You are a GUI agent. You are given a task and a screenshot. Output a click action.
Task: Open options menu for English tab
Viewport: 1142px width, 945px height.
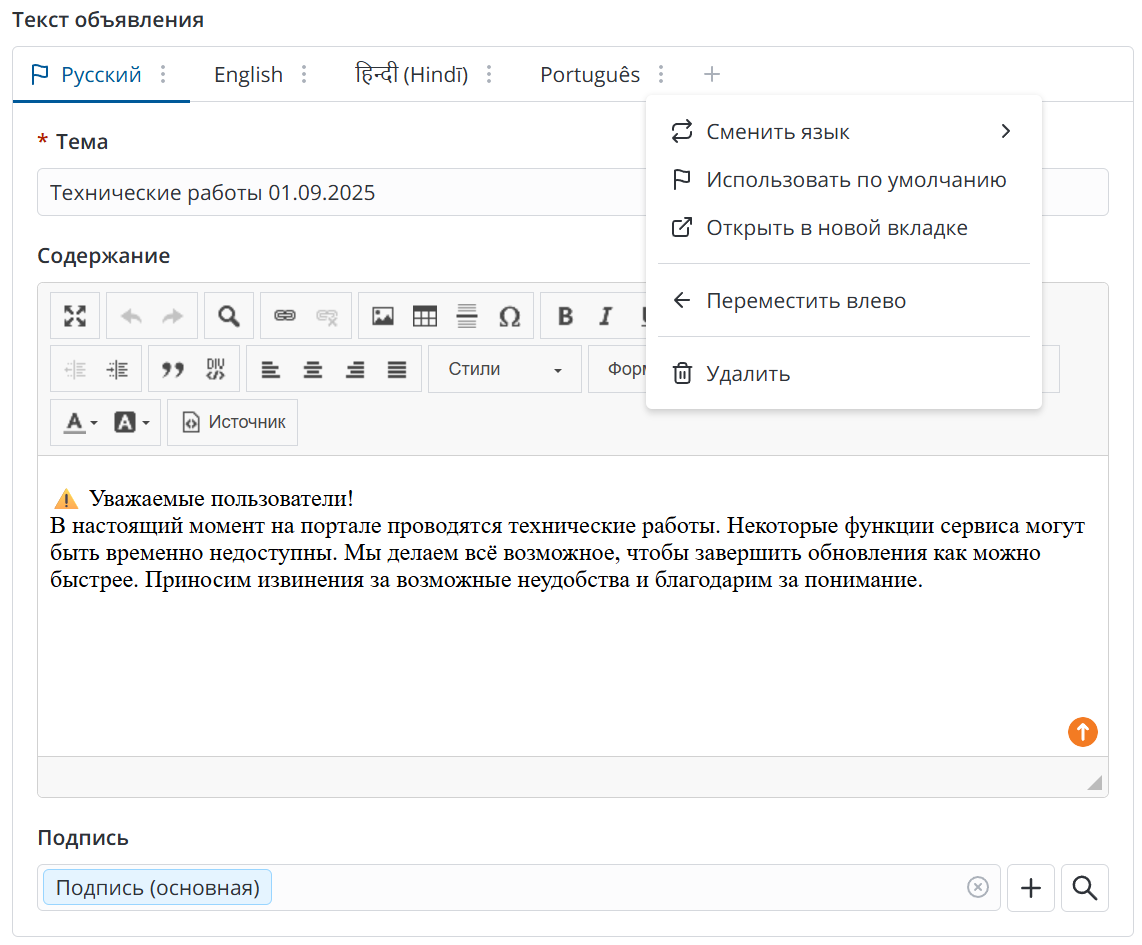pos(304,75)
